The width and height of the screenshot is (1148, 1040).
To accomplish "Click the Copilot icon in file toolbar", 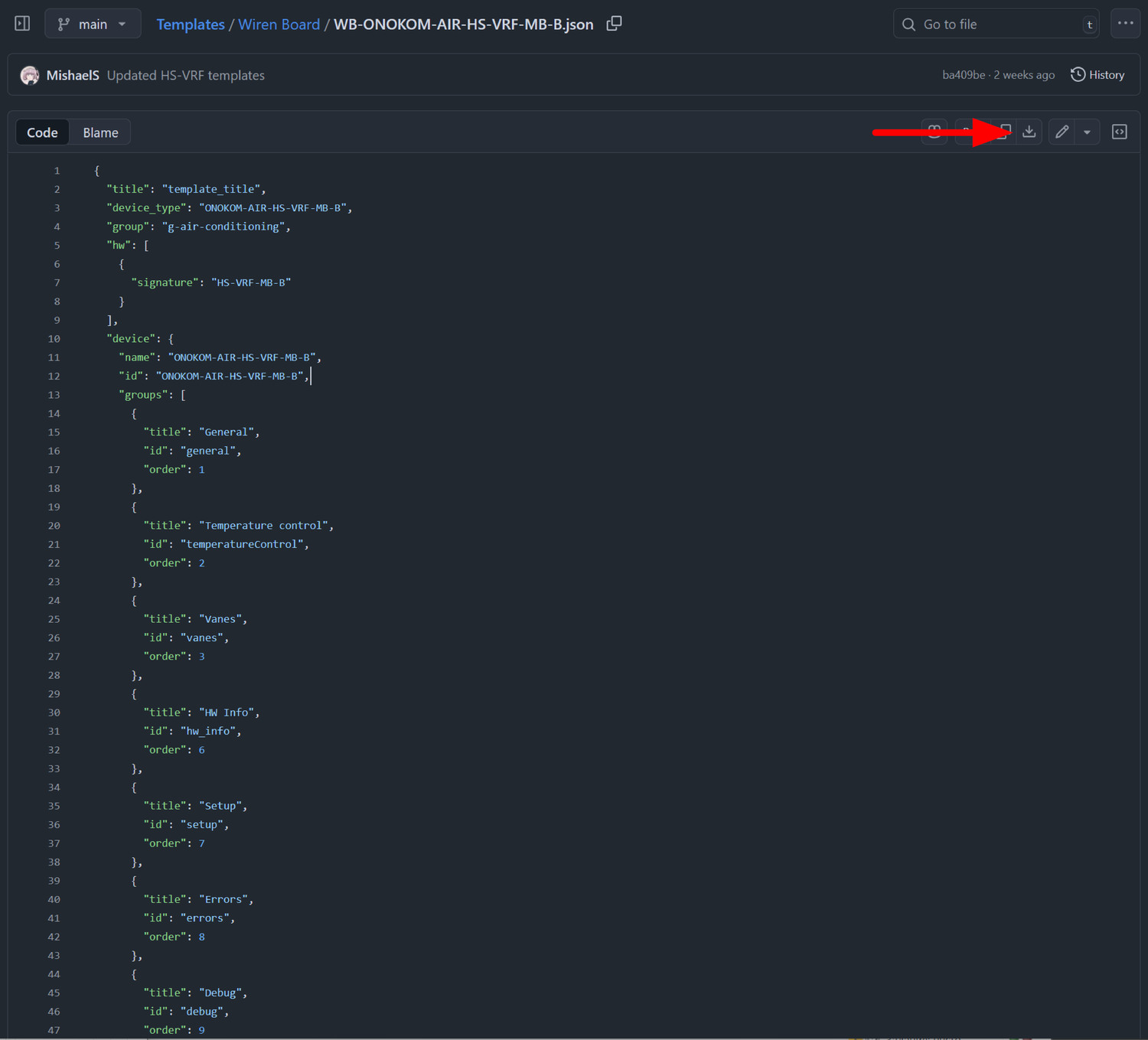I will point(934,132).
